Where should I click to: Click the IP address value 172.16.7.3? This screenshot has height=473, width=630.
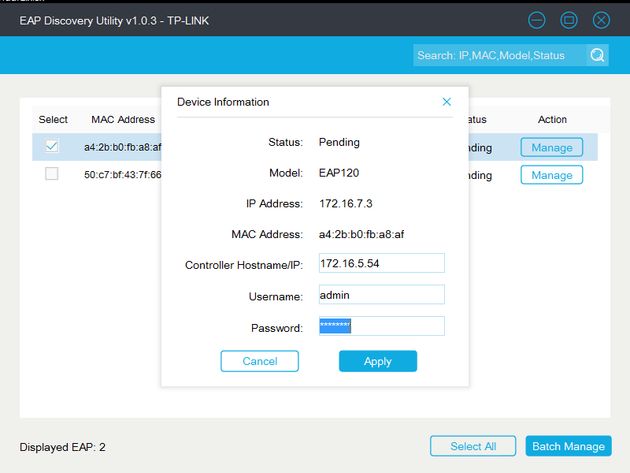point(346,203)
